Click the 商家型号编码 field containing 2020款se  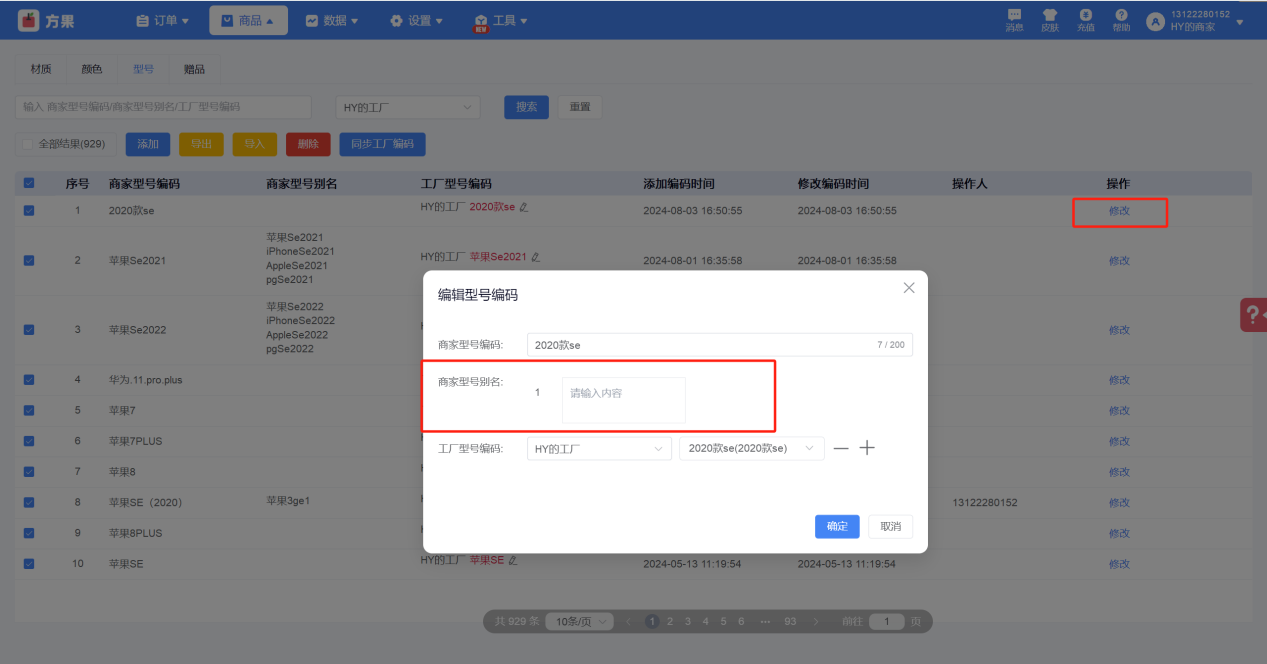click(x=720, y=345)
